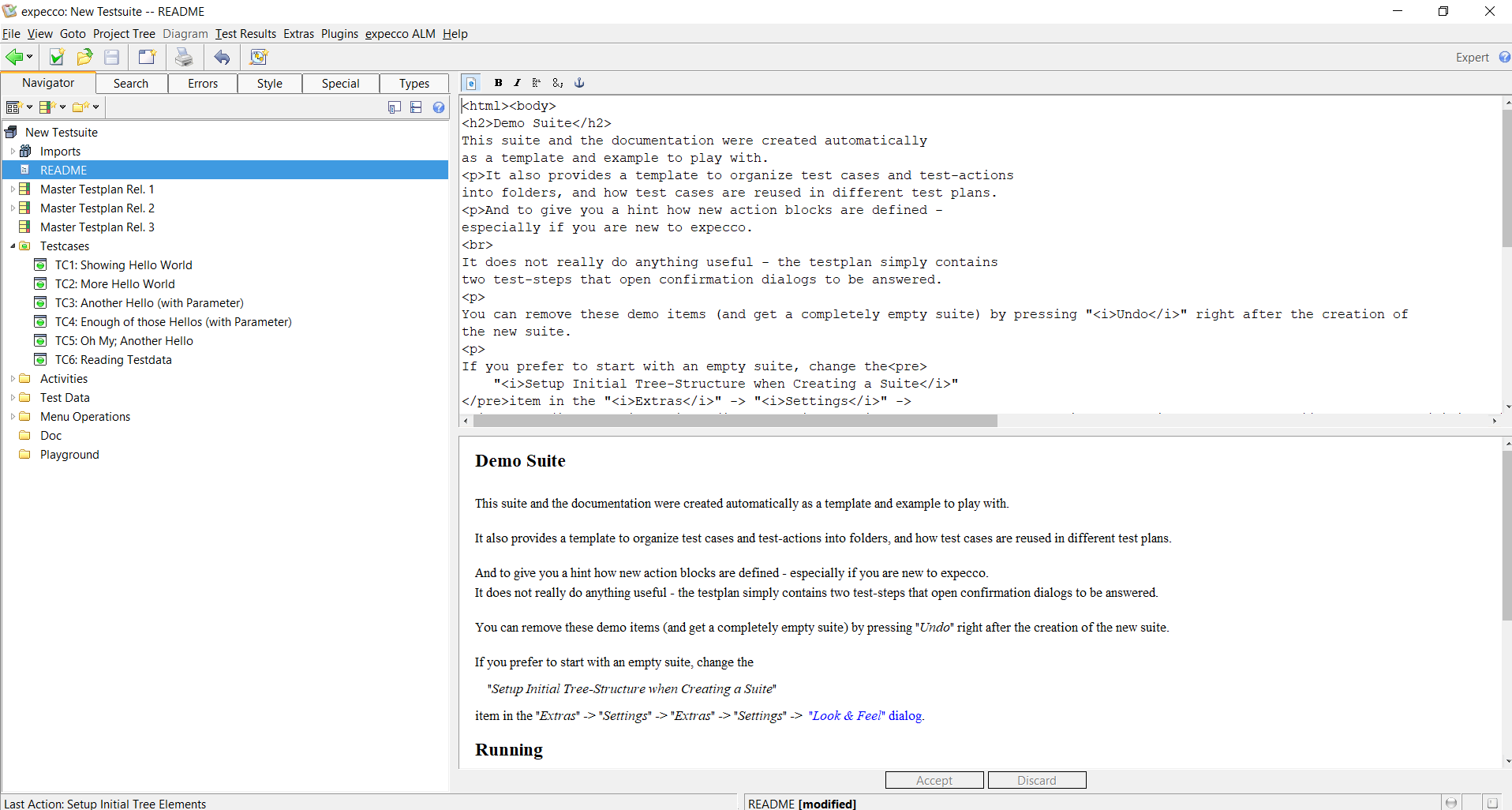Click the open folder toolbar icon

[84, 57]
